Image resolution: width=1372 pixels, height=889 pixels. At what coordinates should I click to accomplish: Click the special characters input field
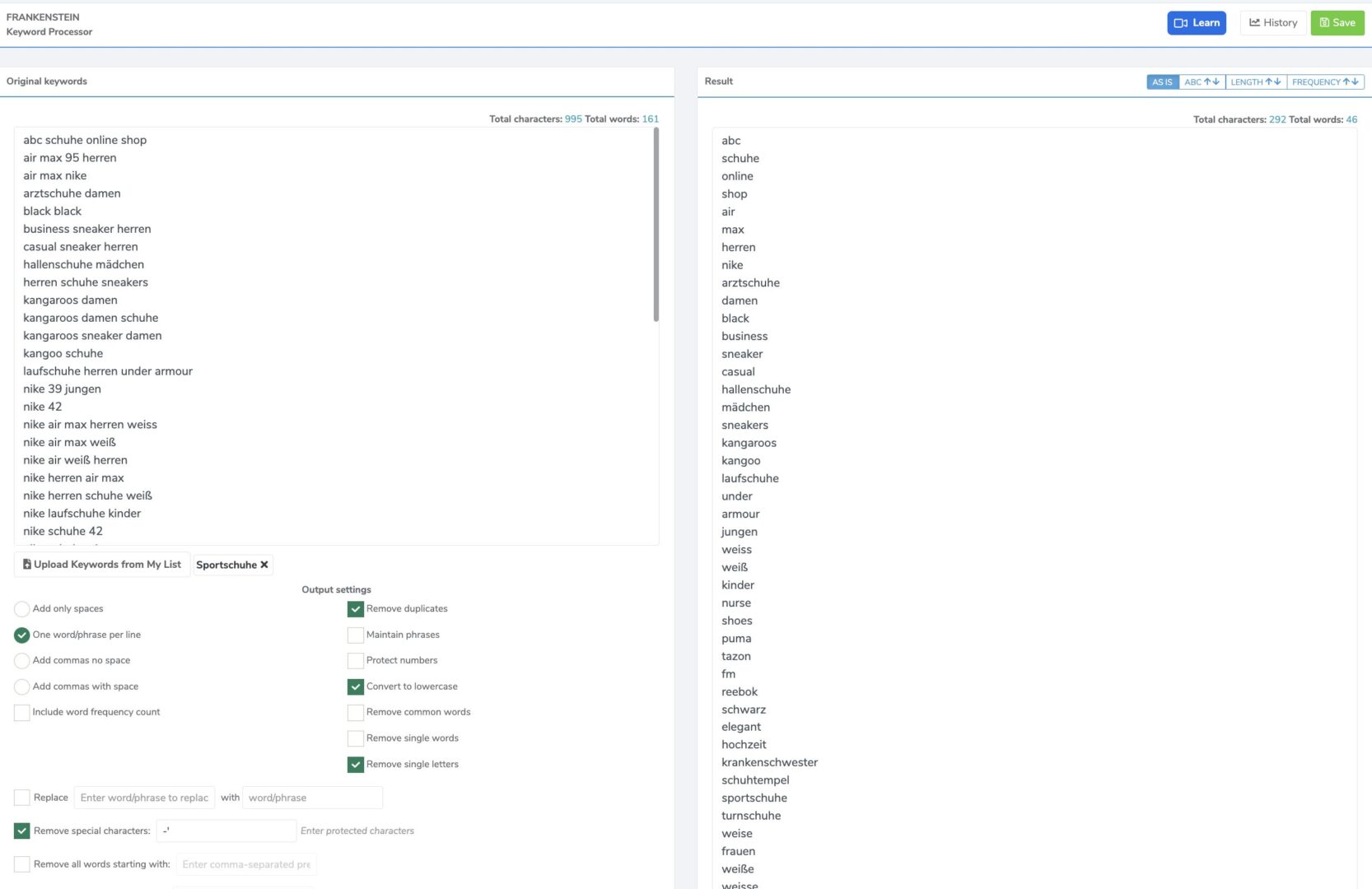point(226,831)
